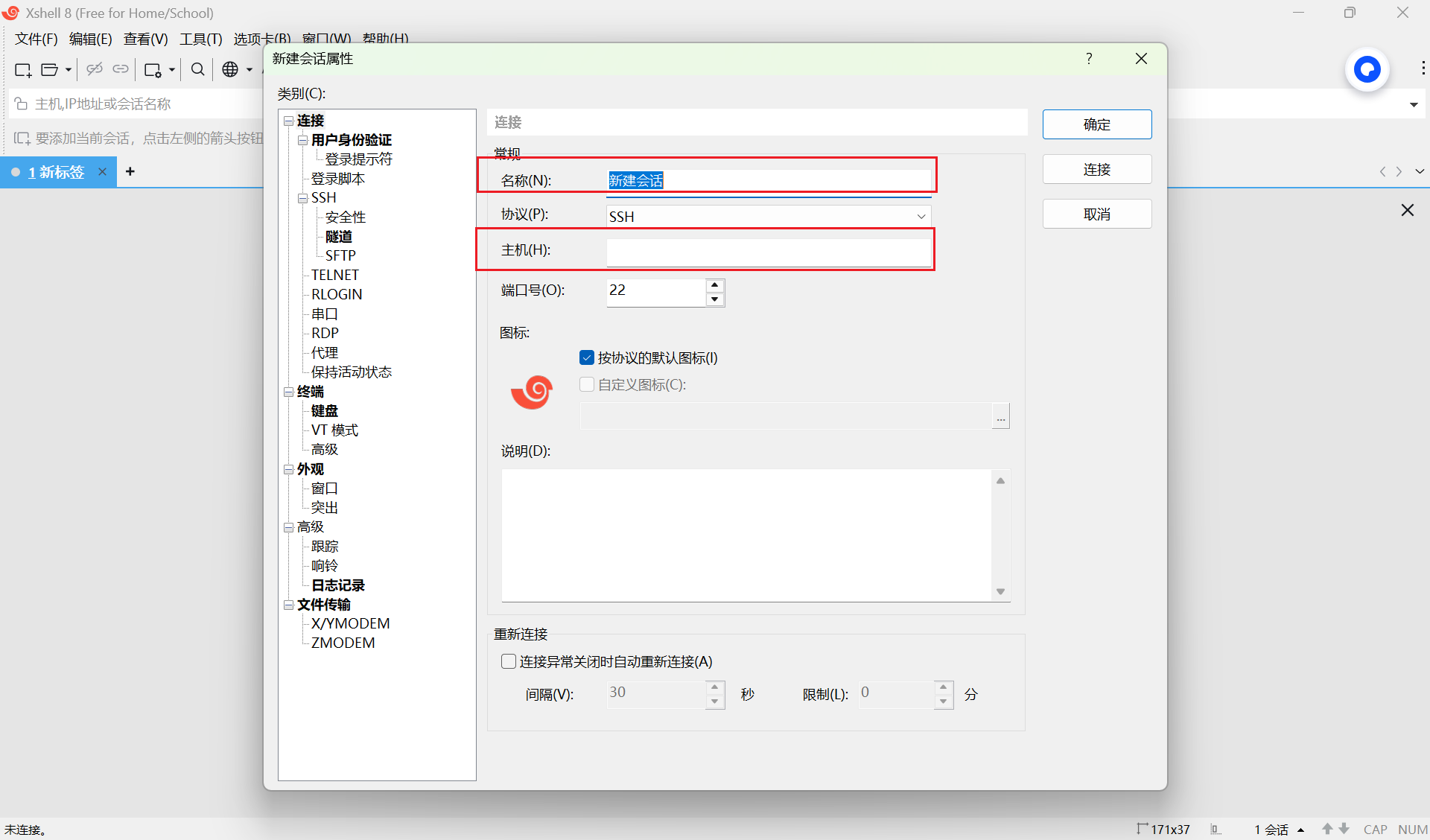Increase the port number with up arrow
Viewport: 1430px width, 840px height.
coord(715,285)
